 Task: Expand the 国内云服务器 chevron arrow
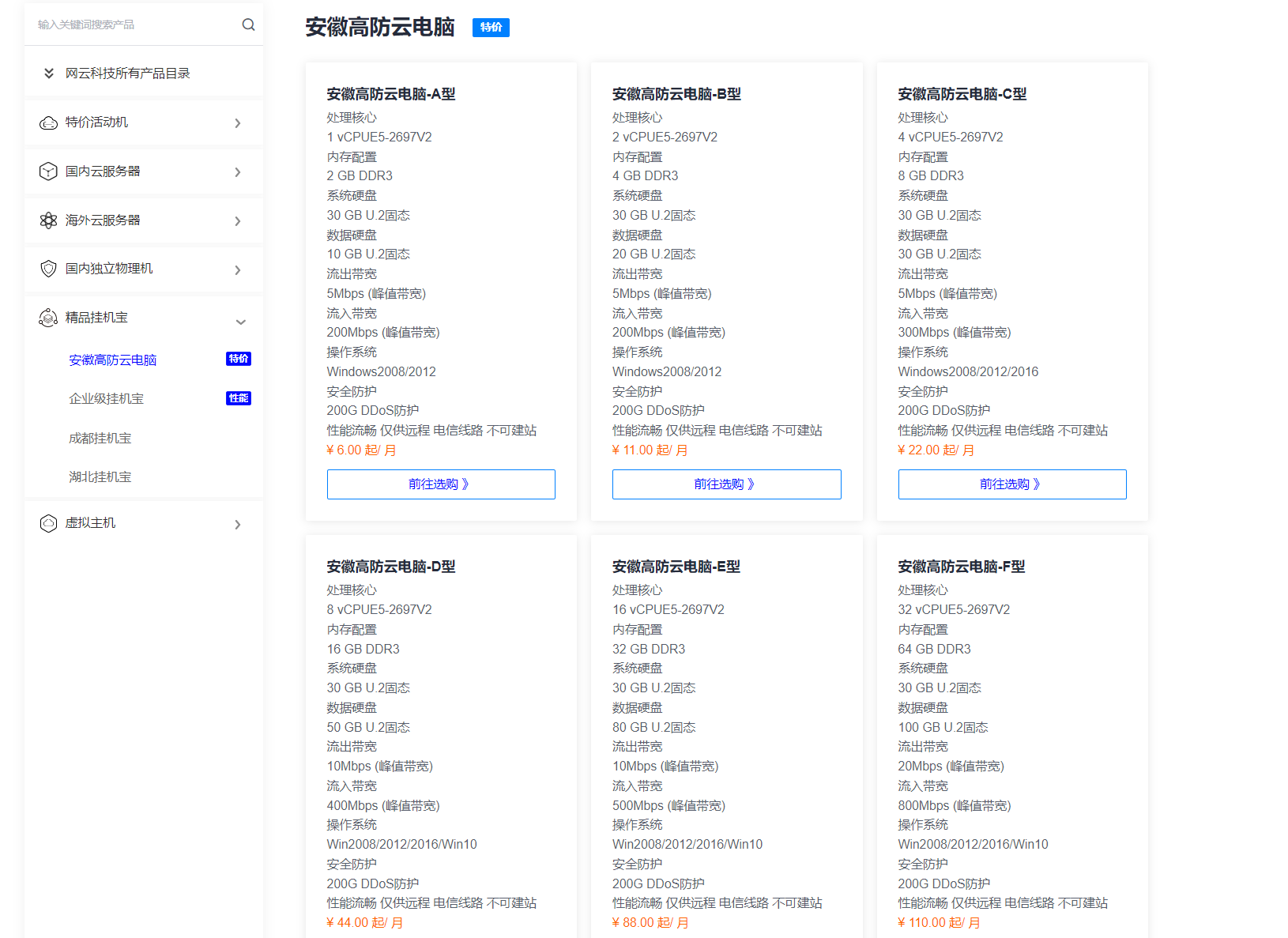238,172
